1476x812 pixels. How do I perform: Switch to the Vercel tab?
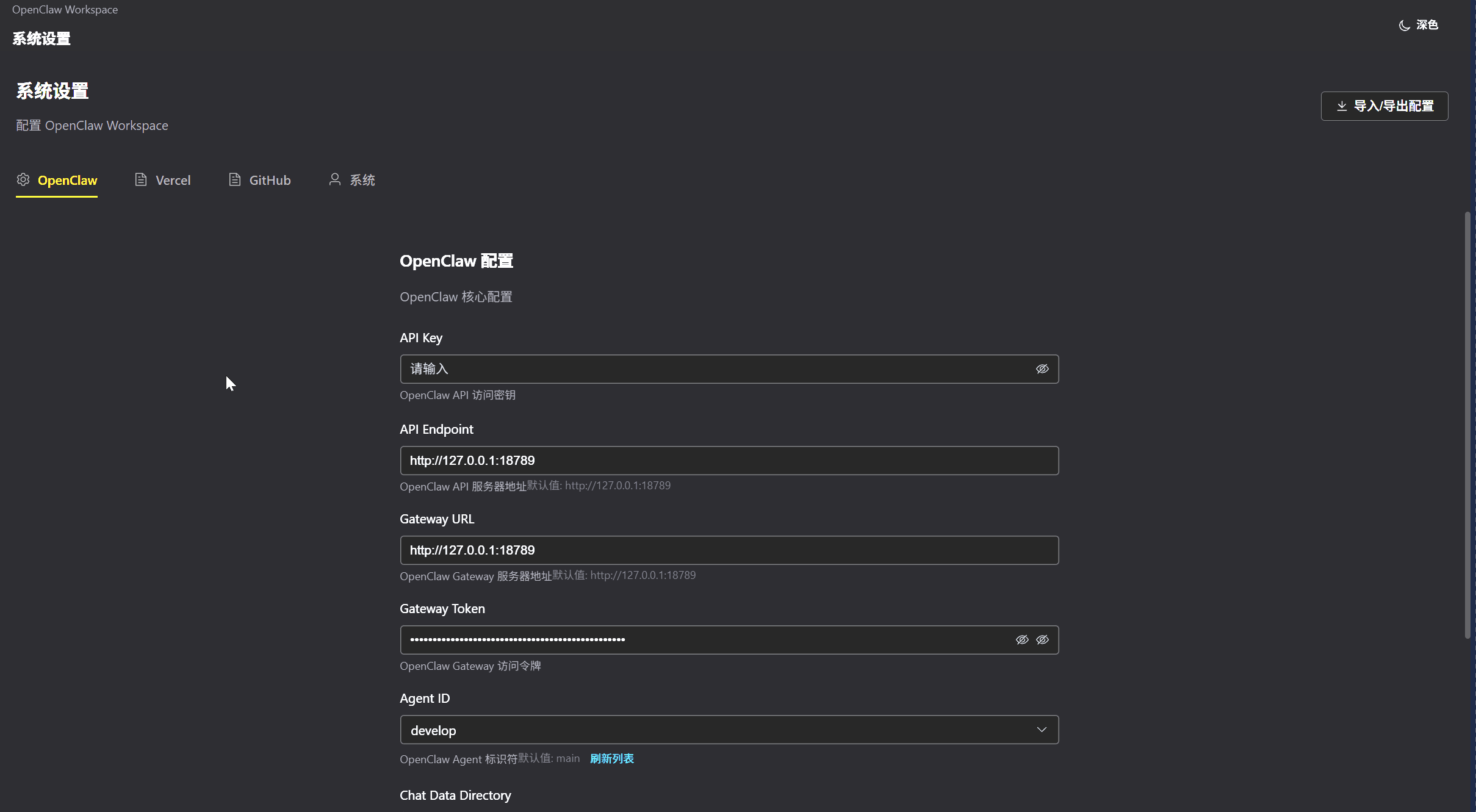pyautogui.click(x=162, y=180)
